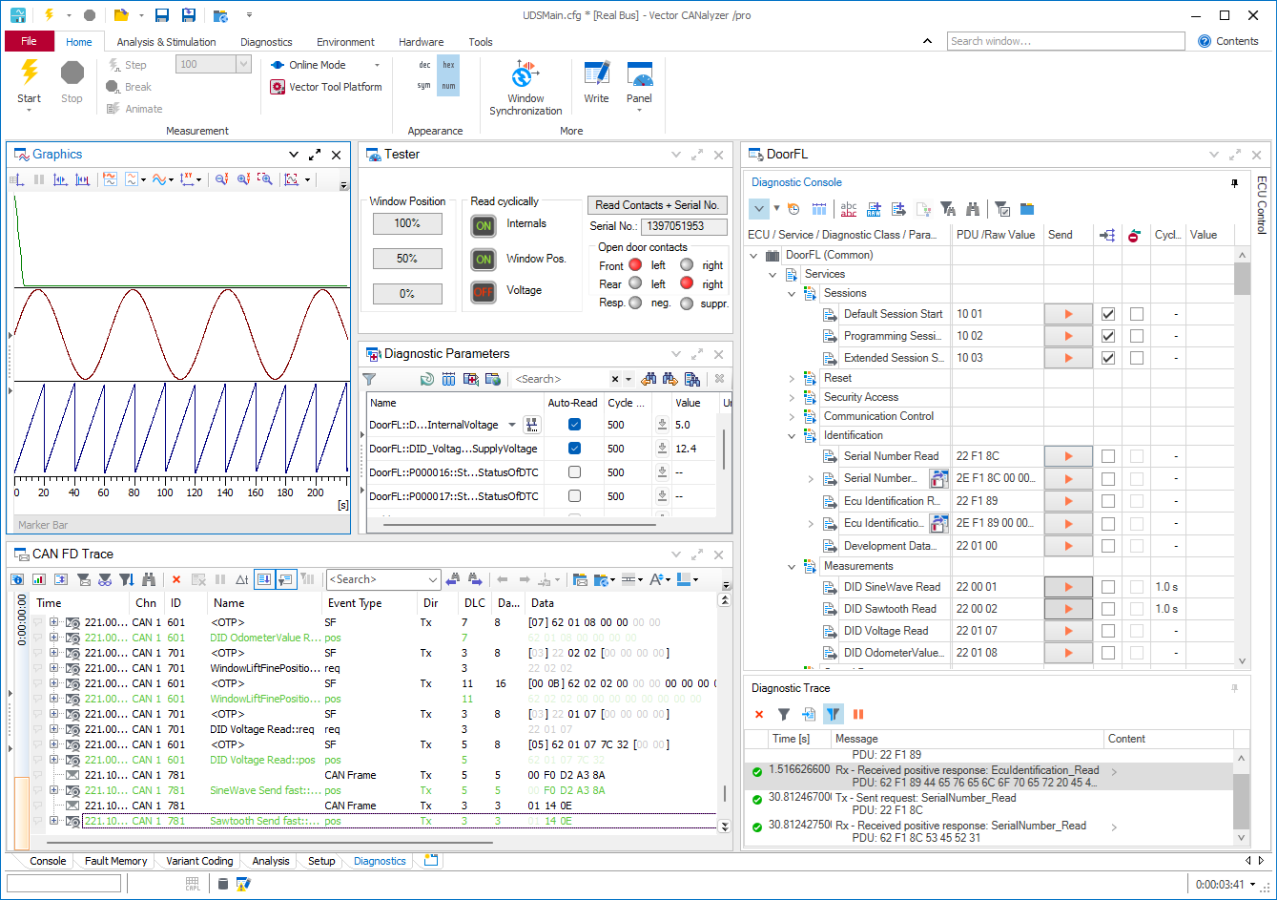Maximize the Graphics window with arrows icon
Image resolution: width=1277 pixels, height=900 pixels.
[x=315, y=155]
